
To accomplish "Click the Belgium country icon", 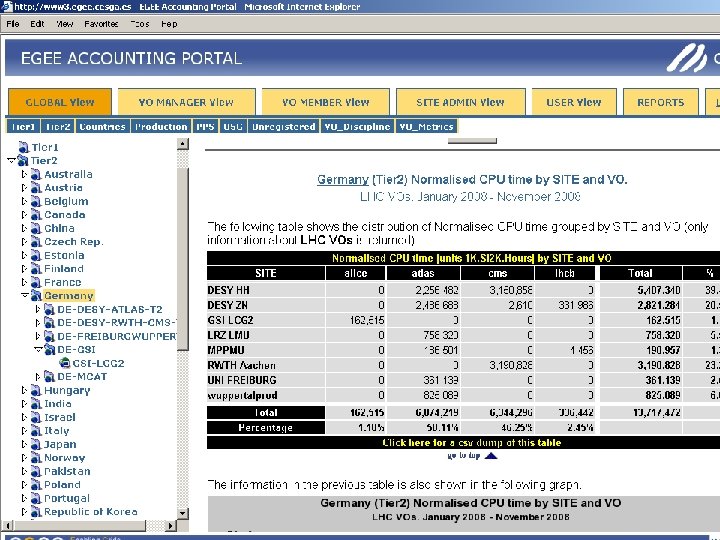I will [36, 201].
